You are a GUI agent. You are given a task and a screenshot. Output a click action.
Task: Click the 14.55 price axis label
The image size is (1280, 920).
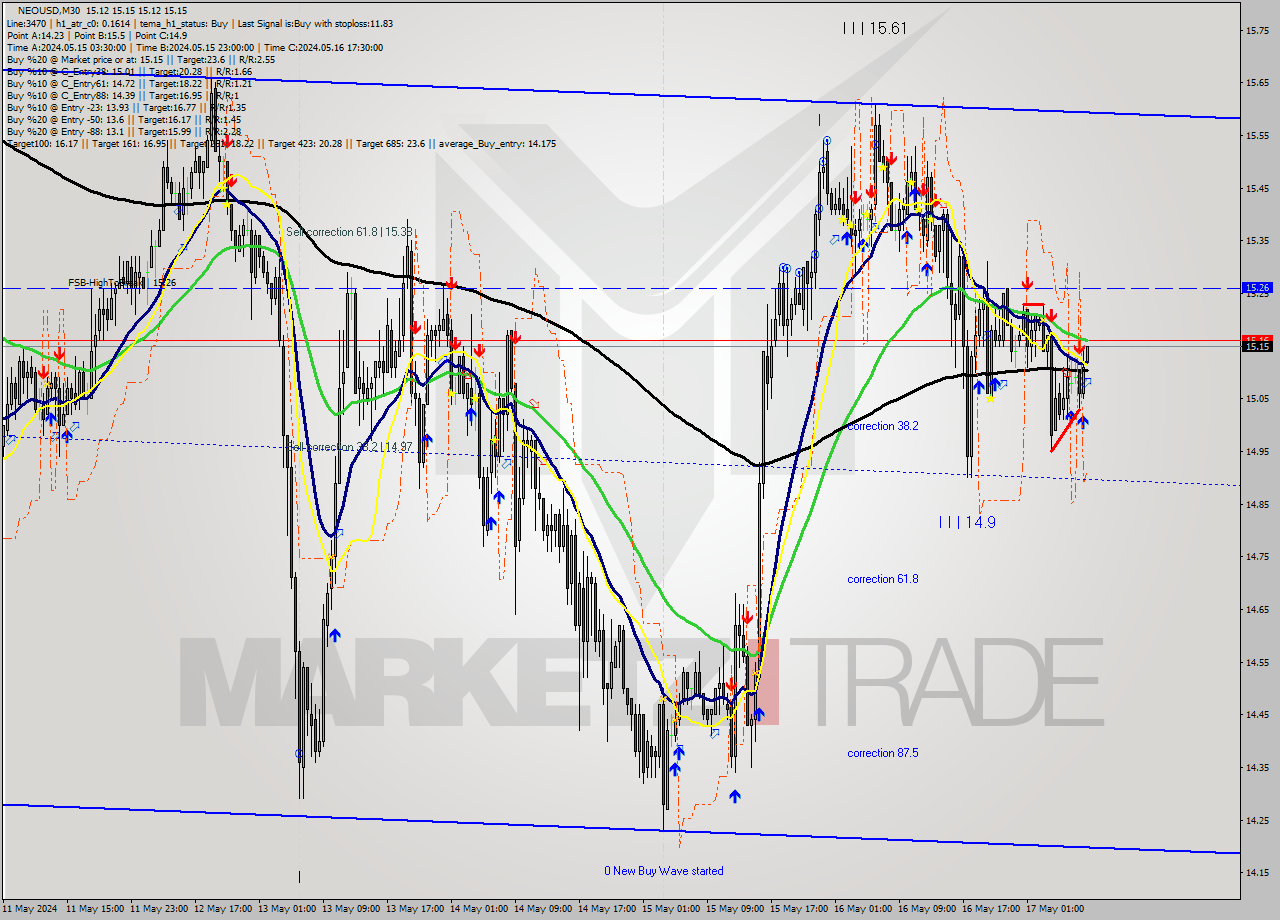[x=1257, y=662]
